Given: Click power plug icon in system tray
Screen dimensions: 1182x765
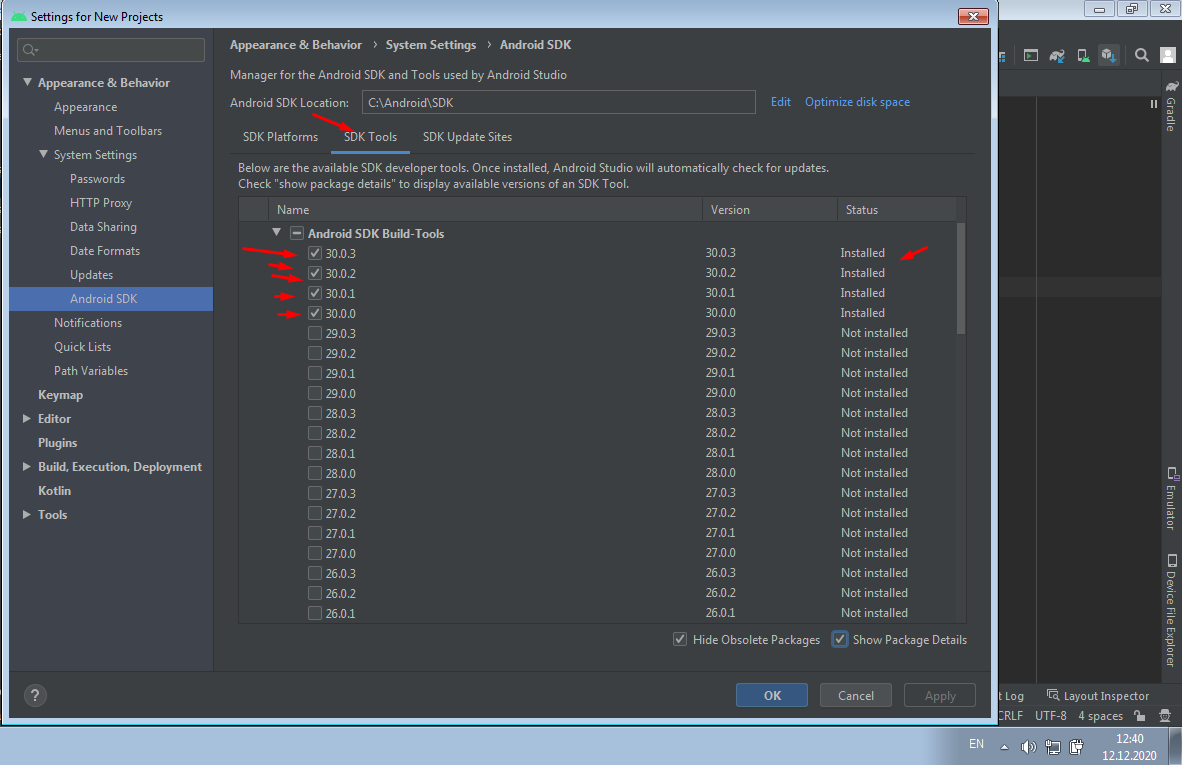Looking at the screenshot, I should (x=1076, y=747).
